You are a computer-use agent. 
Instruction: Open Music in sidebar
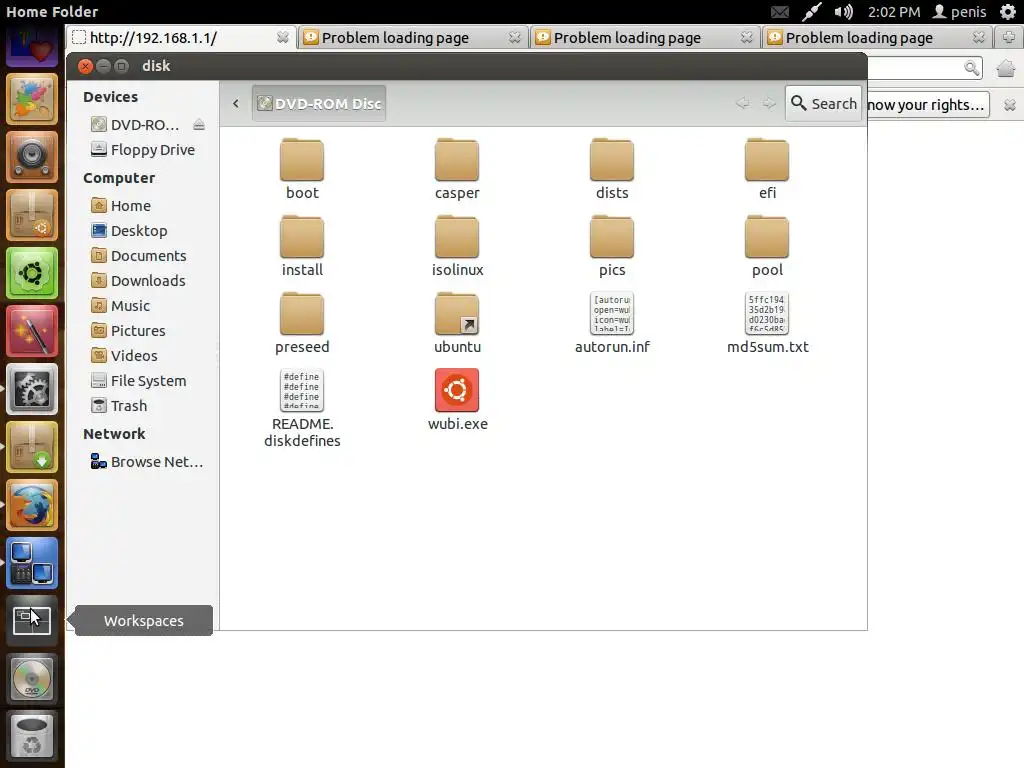point(121,306)
